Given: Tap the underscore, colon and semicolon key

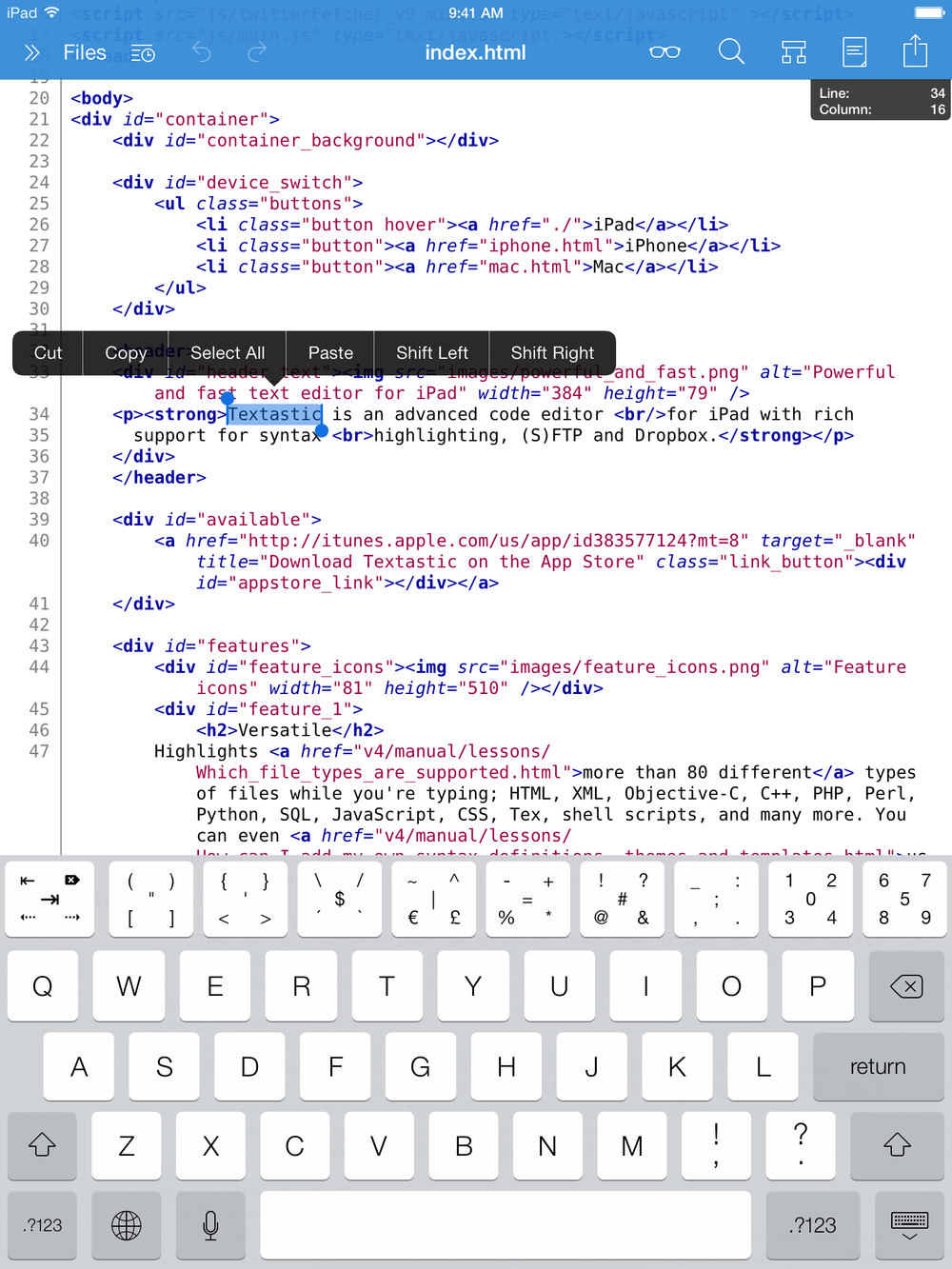Looking at the screenshot, I should click(716, 900).
